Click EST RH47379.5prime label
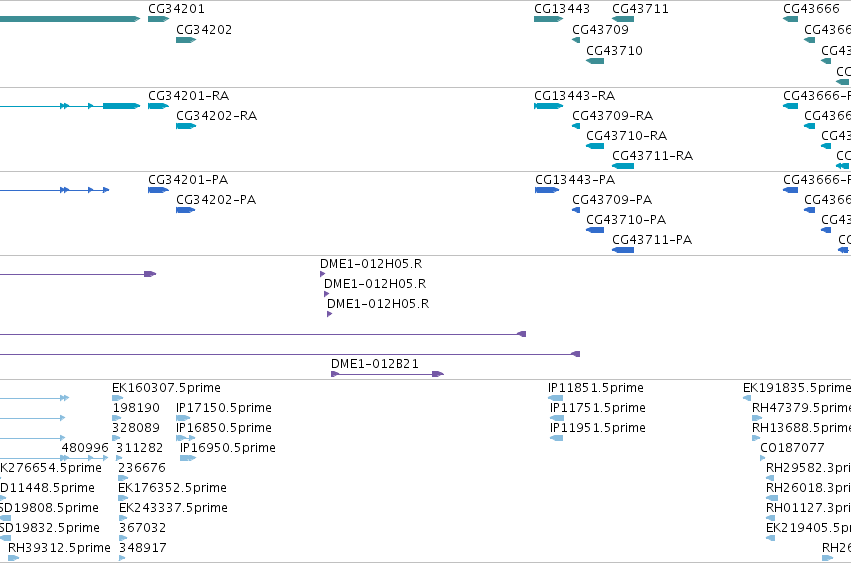The height and width of the screenshot is (563, 851). coord(801,408)
